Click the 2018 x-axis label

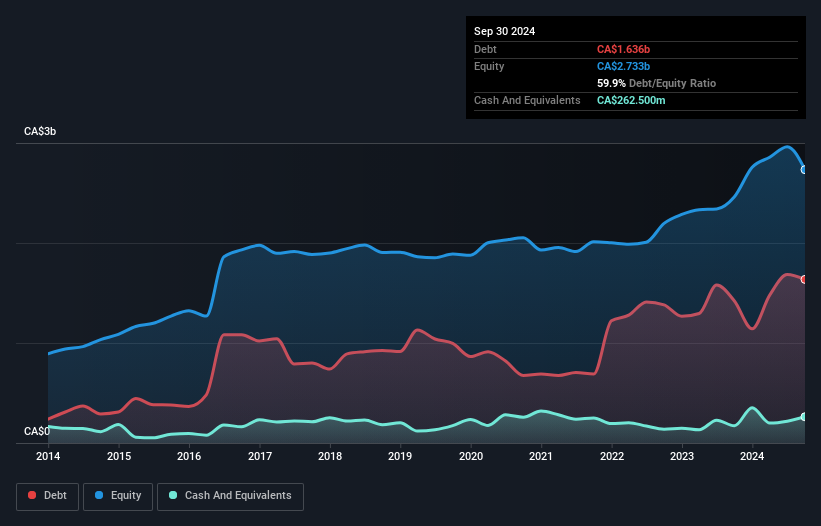[330, 456]
